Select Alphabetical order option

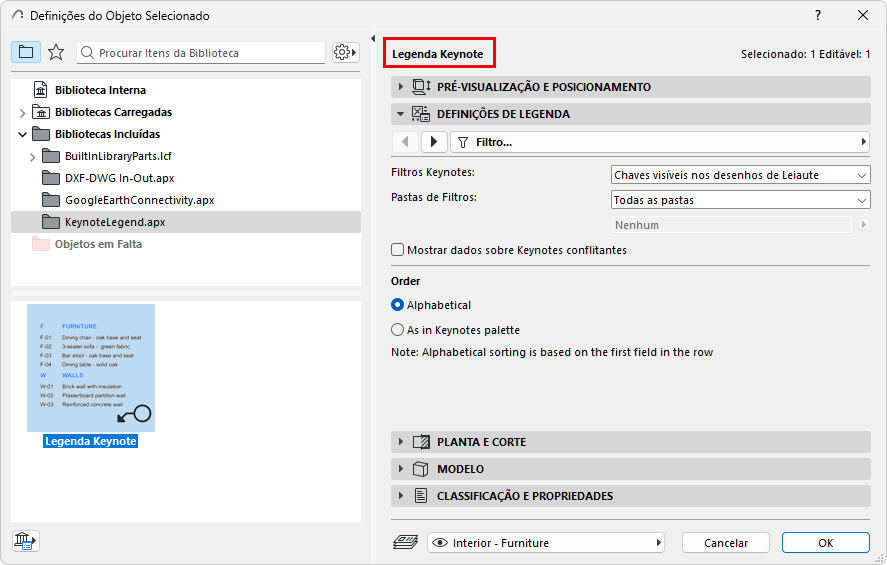(x=398, y=305)
